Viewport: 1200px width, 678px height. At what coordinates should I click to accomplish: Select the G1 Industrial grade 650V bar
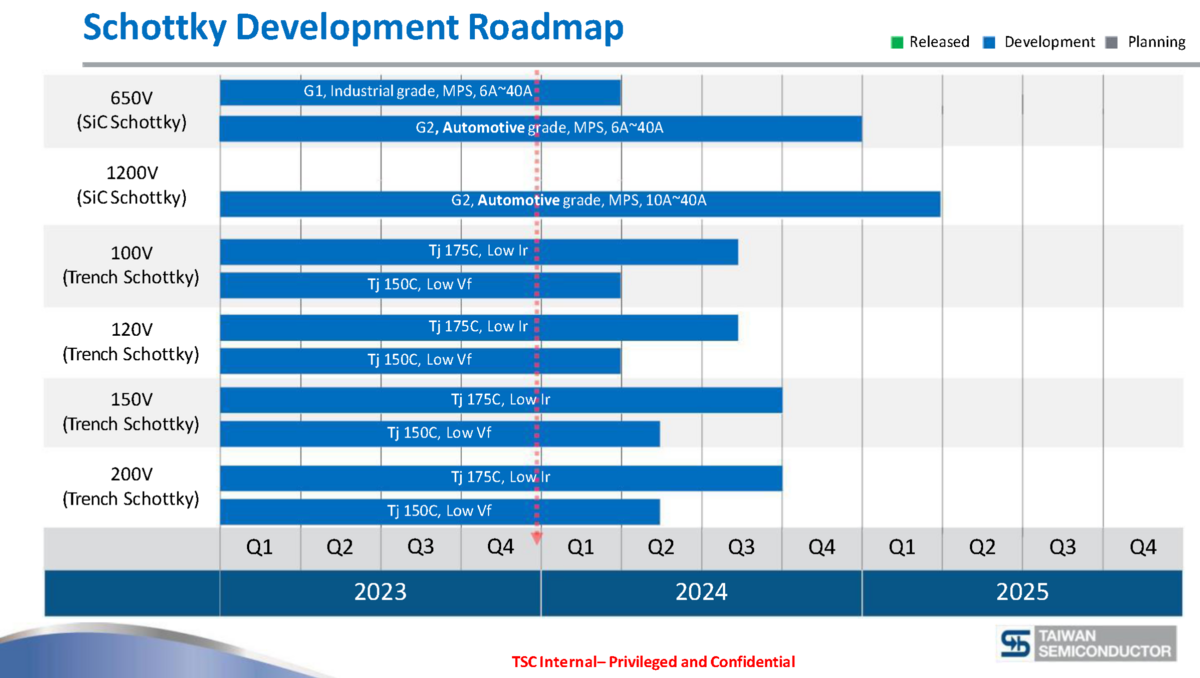point(420,92)
